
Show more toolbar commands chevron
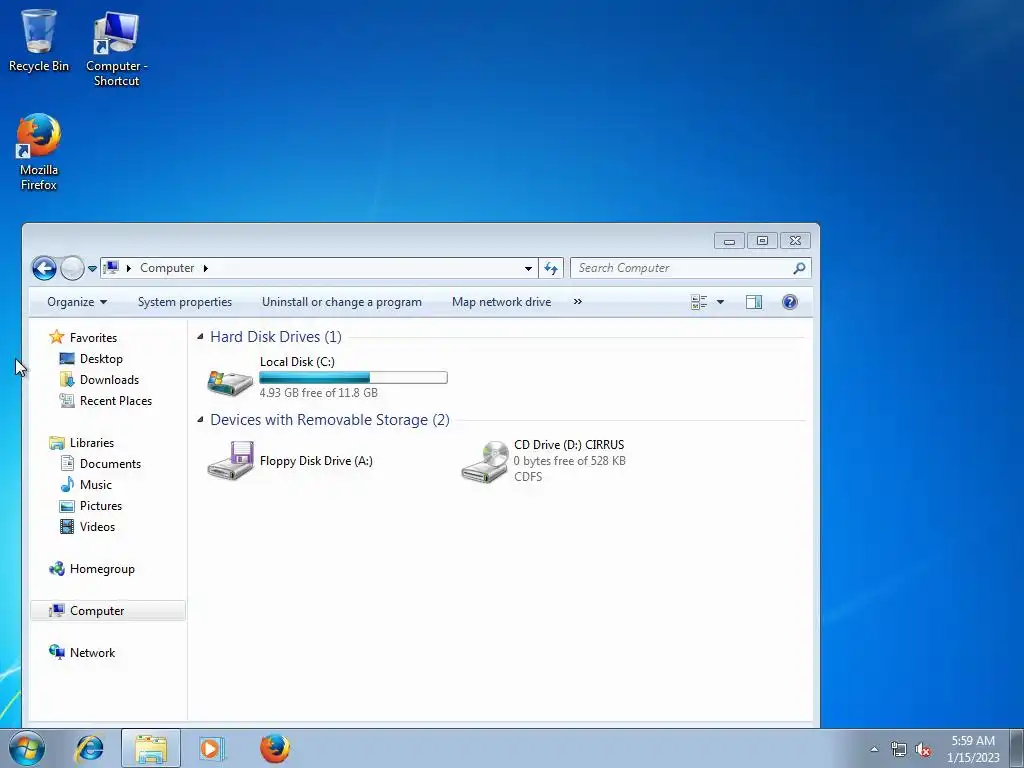click(x=577, y=302)
